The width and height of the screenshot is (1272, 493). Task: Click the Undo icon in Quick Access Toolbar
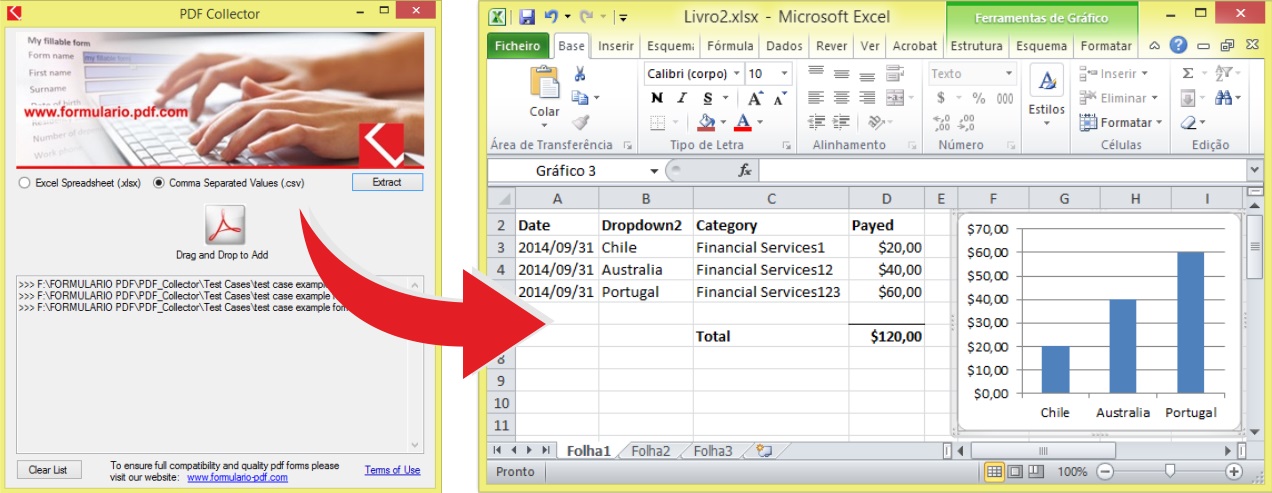tap(552, 17)
